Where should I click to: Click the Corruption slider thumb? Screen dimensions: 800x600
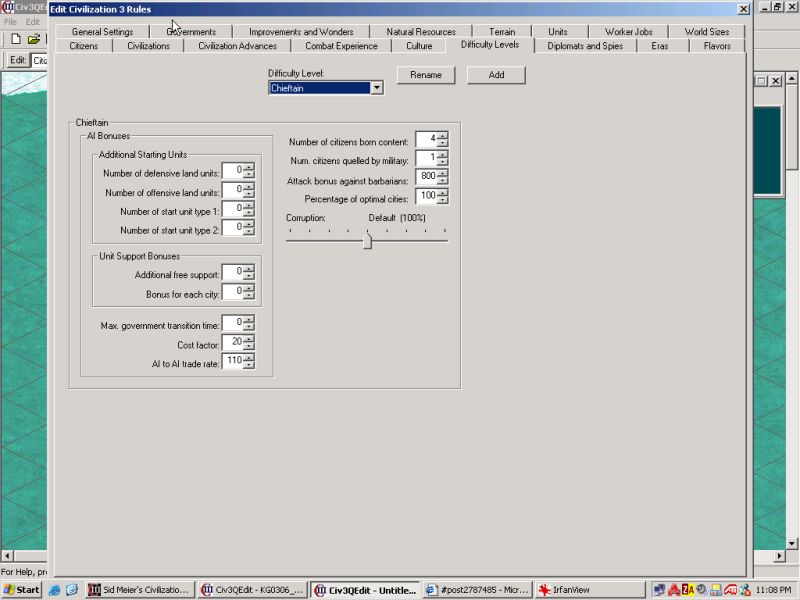point(367,240)
